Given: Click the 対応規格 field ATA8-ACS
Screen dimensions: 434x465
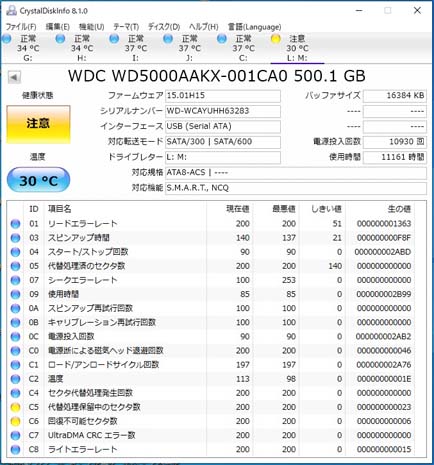Looking at the screenshot, I should tap(296, 173).
